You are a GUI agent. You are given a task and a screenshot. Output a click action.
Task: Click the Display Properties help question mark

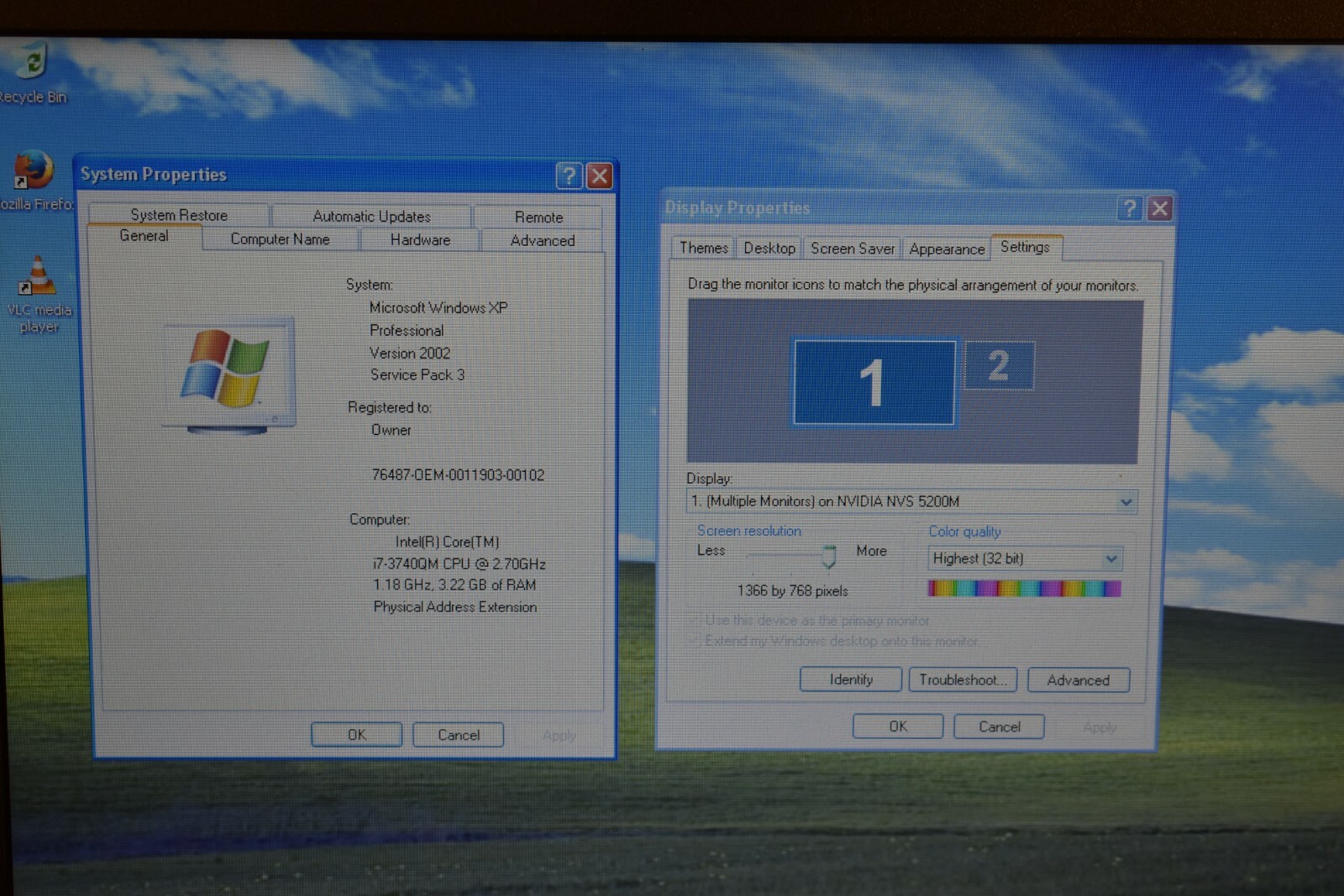[1129, 208]
